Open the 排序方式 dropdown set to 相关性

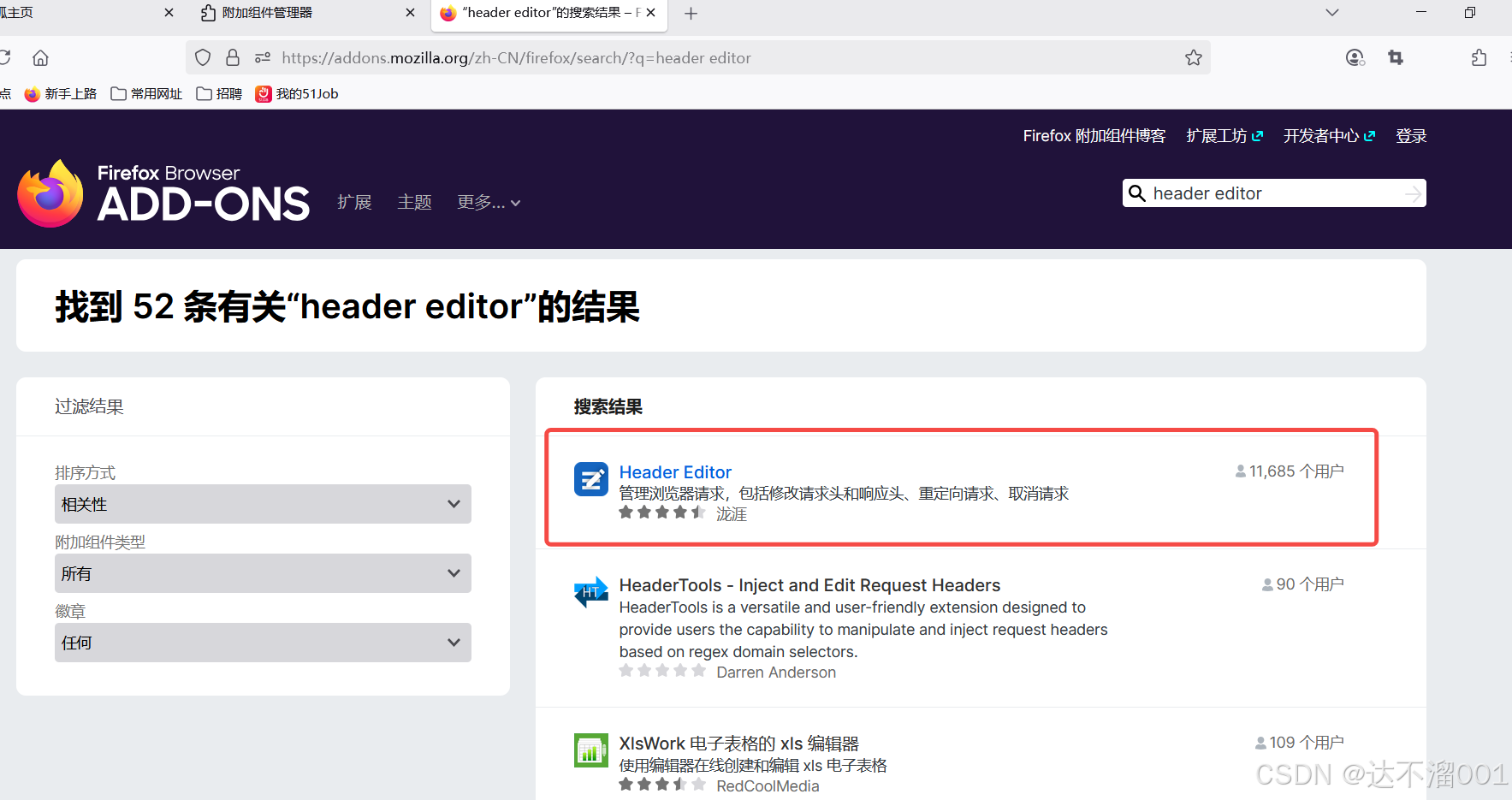[263, 504]
